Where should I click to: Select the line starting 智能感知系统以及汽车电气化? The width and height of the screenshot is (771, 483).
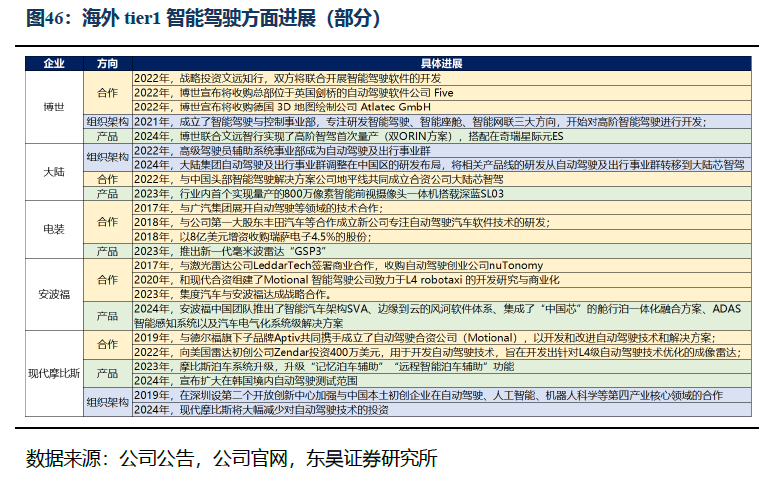pos(239,324)
